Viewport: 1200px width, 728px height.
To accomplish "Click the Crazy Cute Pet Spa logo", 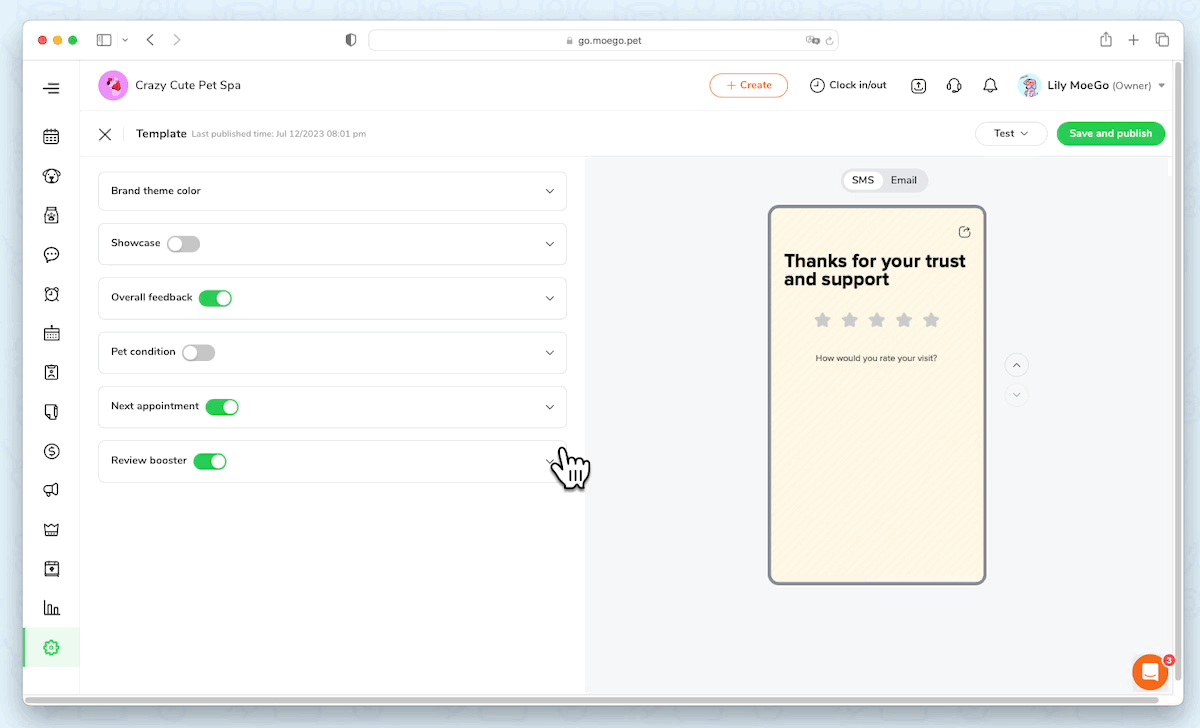I will pos(113,86).
